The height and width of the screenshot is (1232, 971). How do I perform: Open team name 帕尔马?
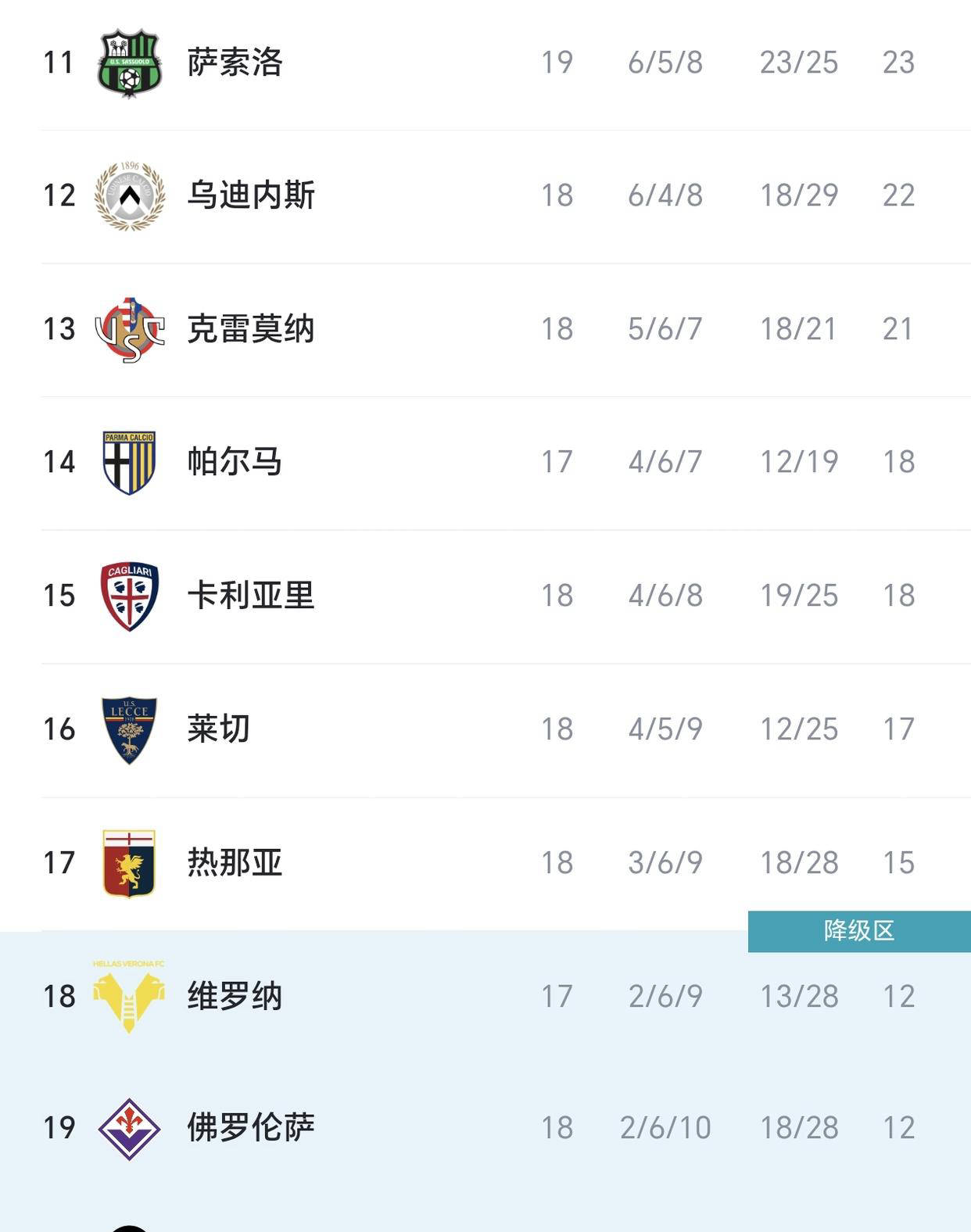coord(235,462)
